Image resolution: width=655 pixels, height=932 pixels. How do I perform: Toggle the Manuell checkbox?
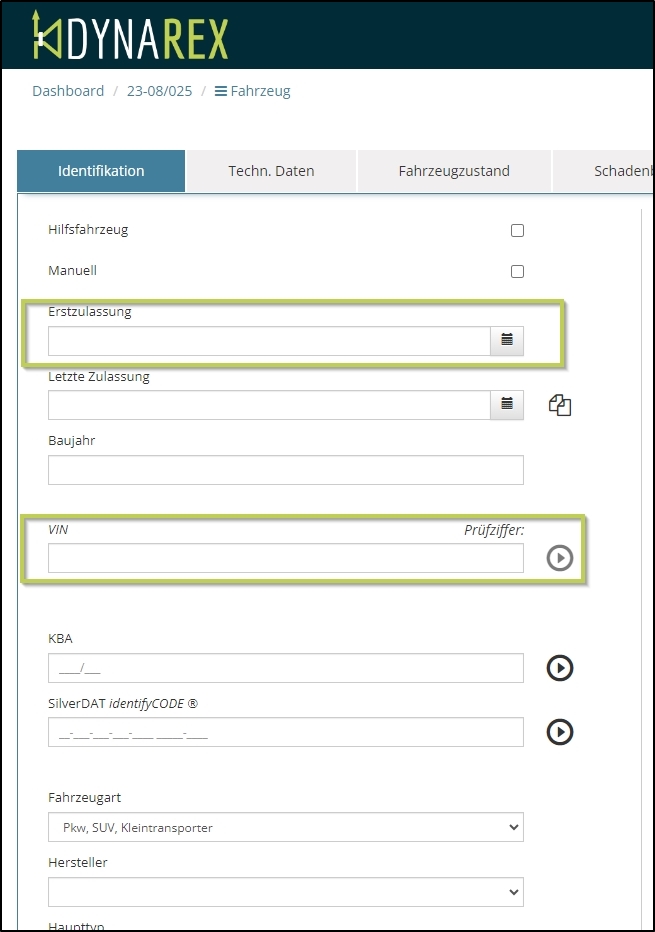pyautogui.click(x=517, y=271)
